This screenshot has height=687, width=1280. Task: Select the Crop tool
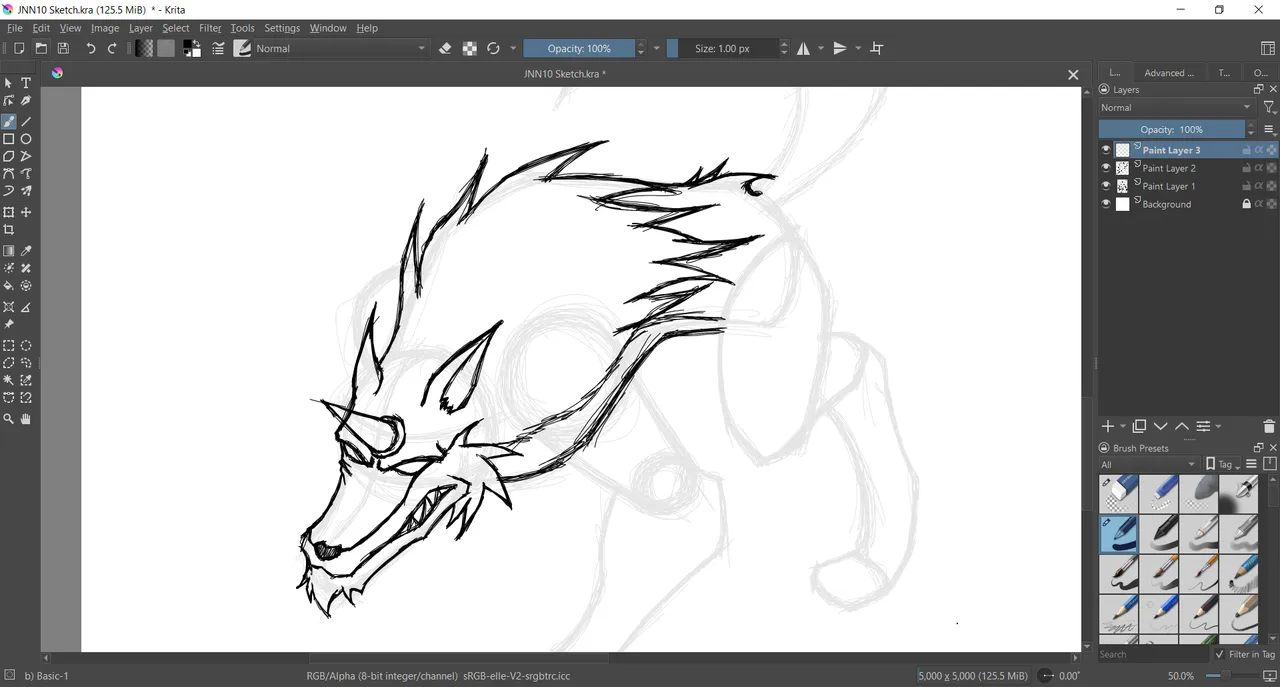click(x=9, y=230)
